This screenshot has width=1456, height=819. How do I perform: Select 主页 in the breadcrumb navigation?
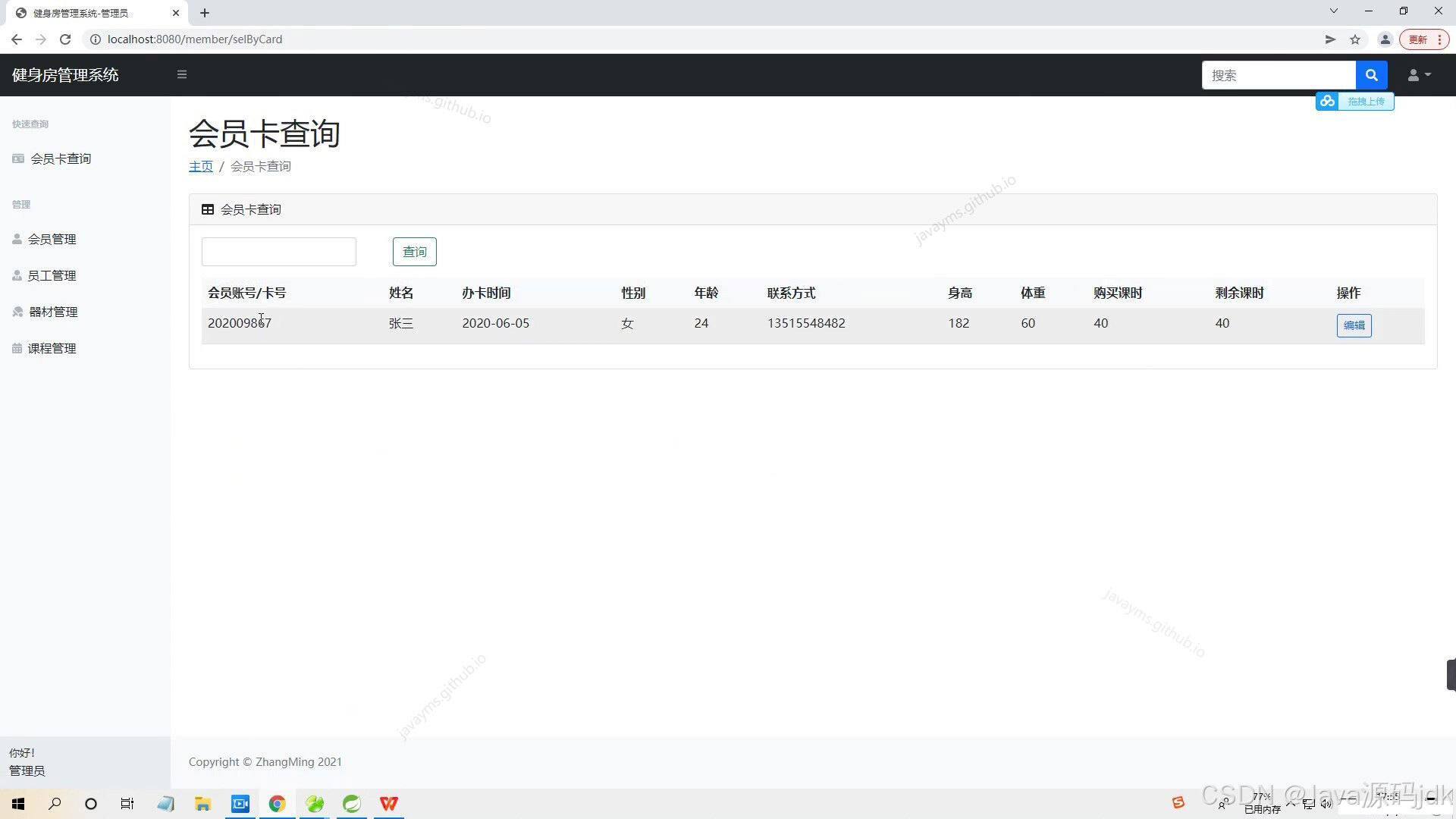click(200, 166)
